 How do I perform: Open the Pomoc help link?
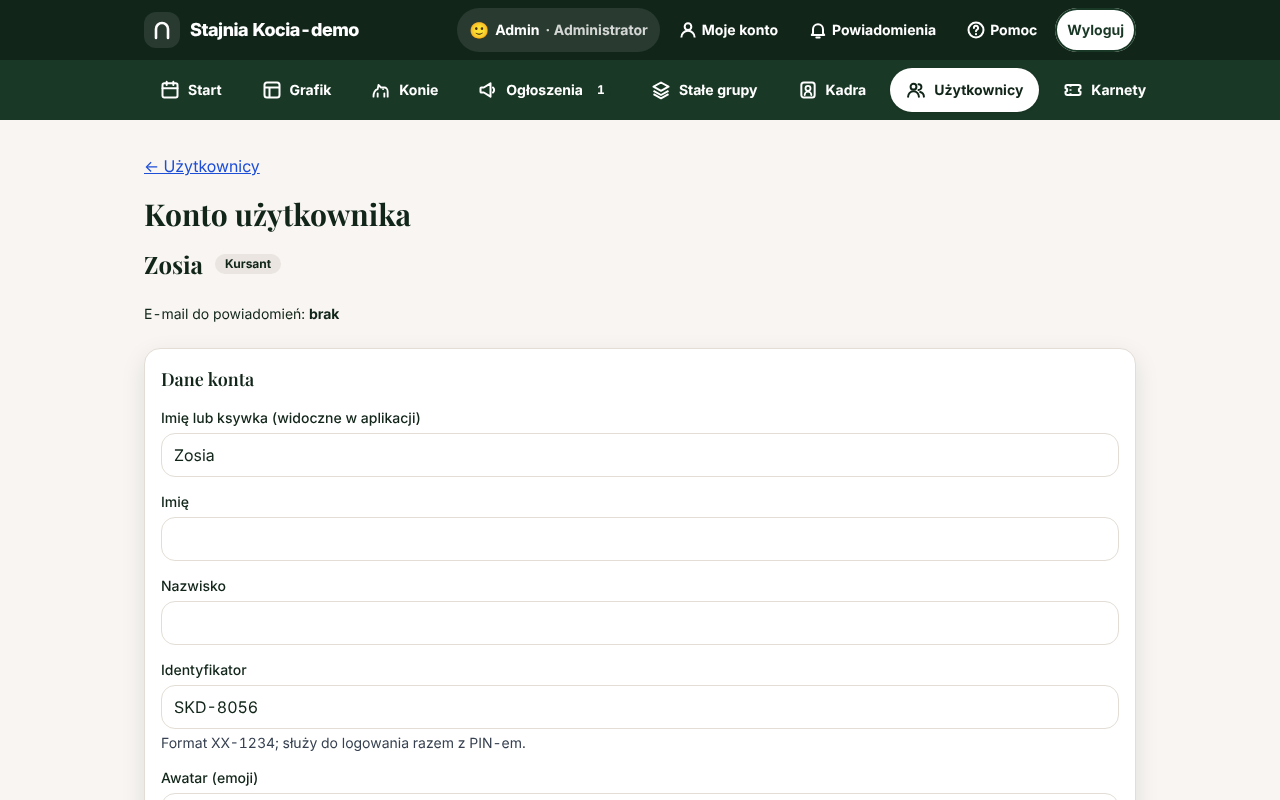click(1002, 30)
